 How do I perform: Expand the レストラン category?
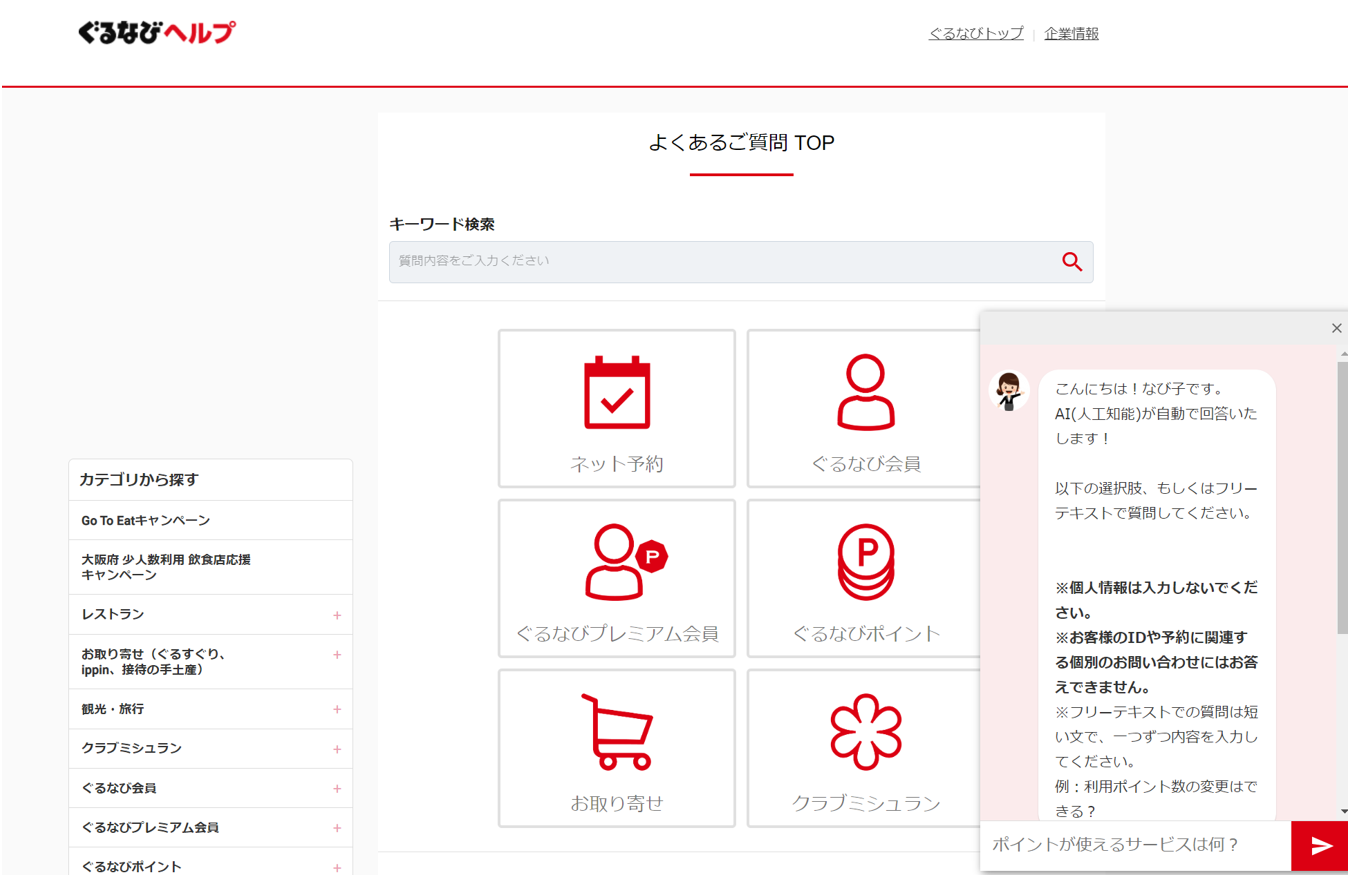337,615
